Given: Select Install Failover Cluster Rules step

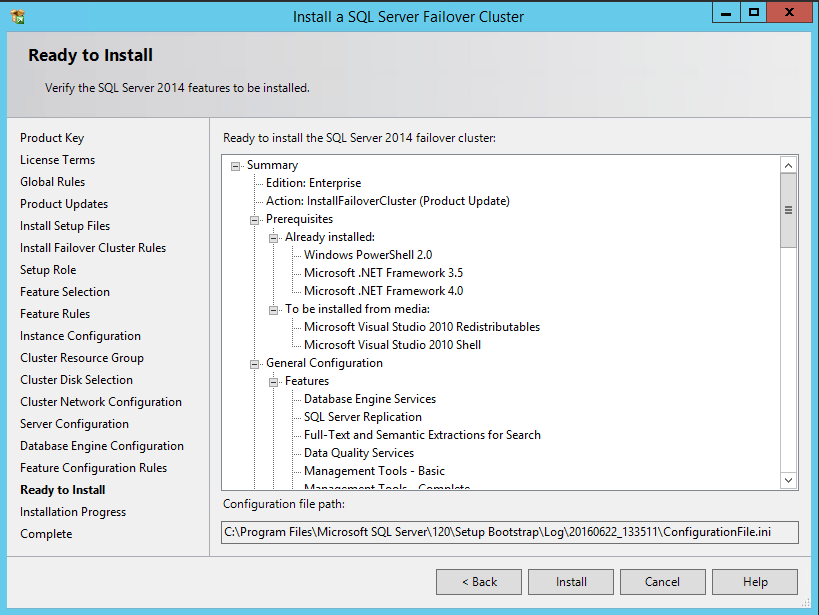Looking at the screenshot, I should 93,248.
